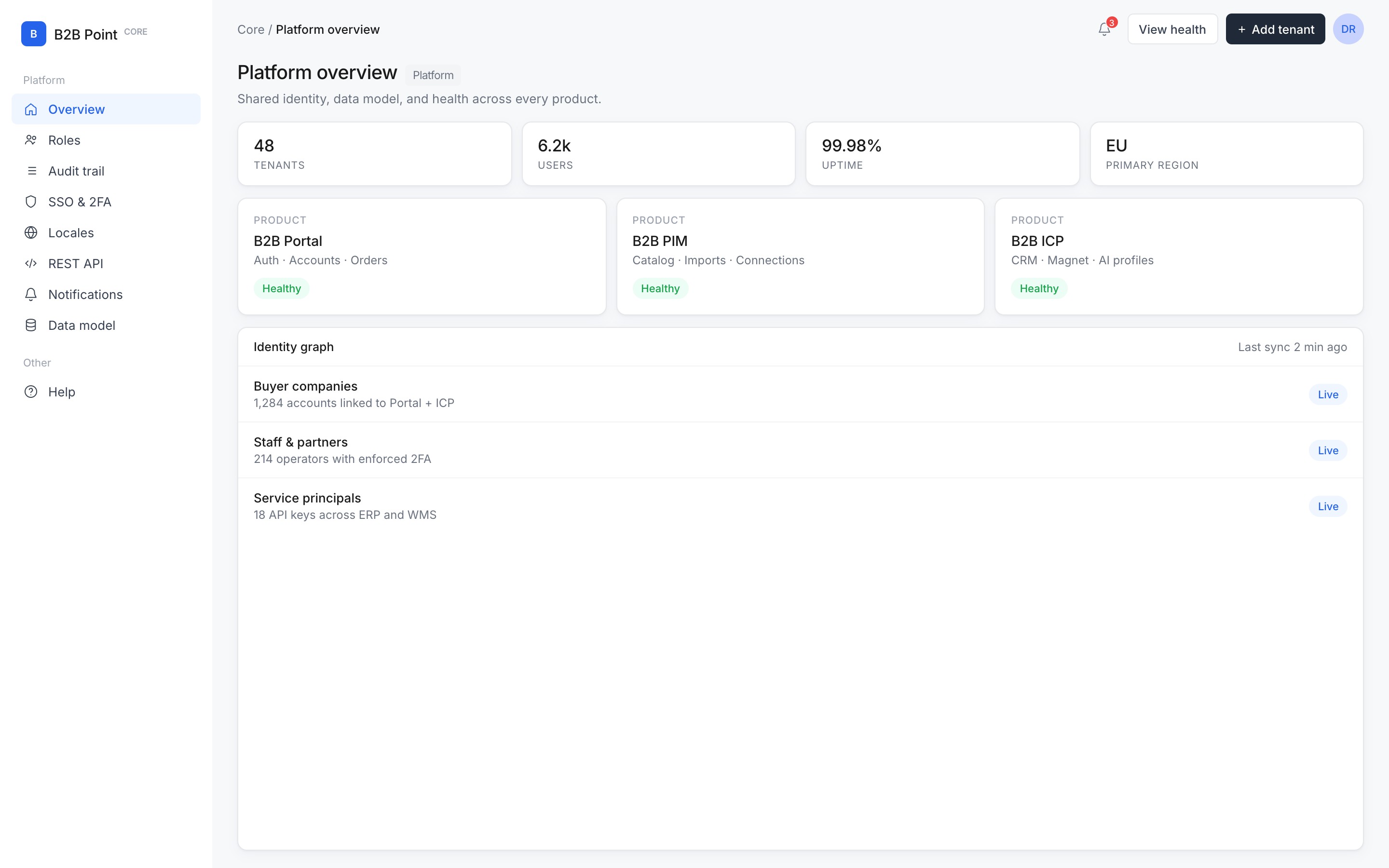The width and height of the screenshot is (1389, 868).
Task: Click Catalog · Imports · Connections text
Action: pos(718,260)
